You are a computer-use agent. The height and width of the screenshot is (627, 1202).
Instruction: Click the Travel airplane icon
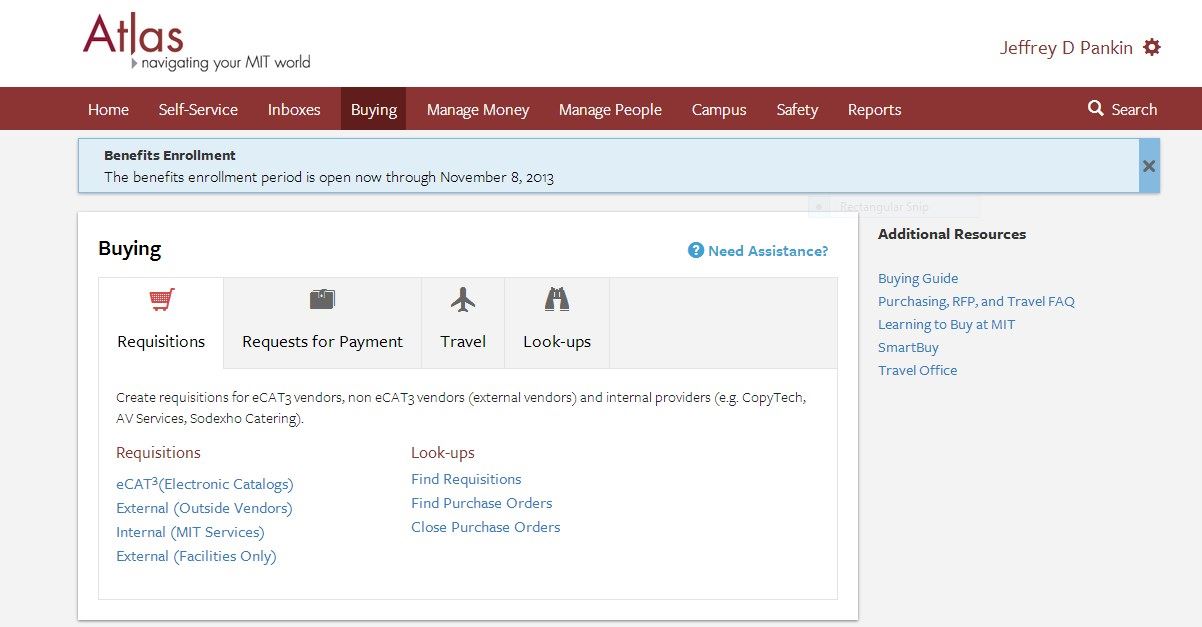[x=463, y=299]
